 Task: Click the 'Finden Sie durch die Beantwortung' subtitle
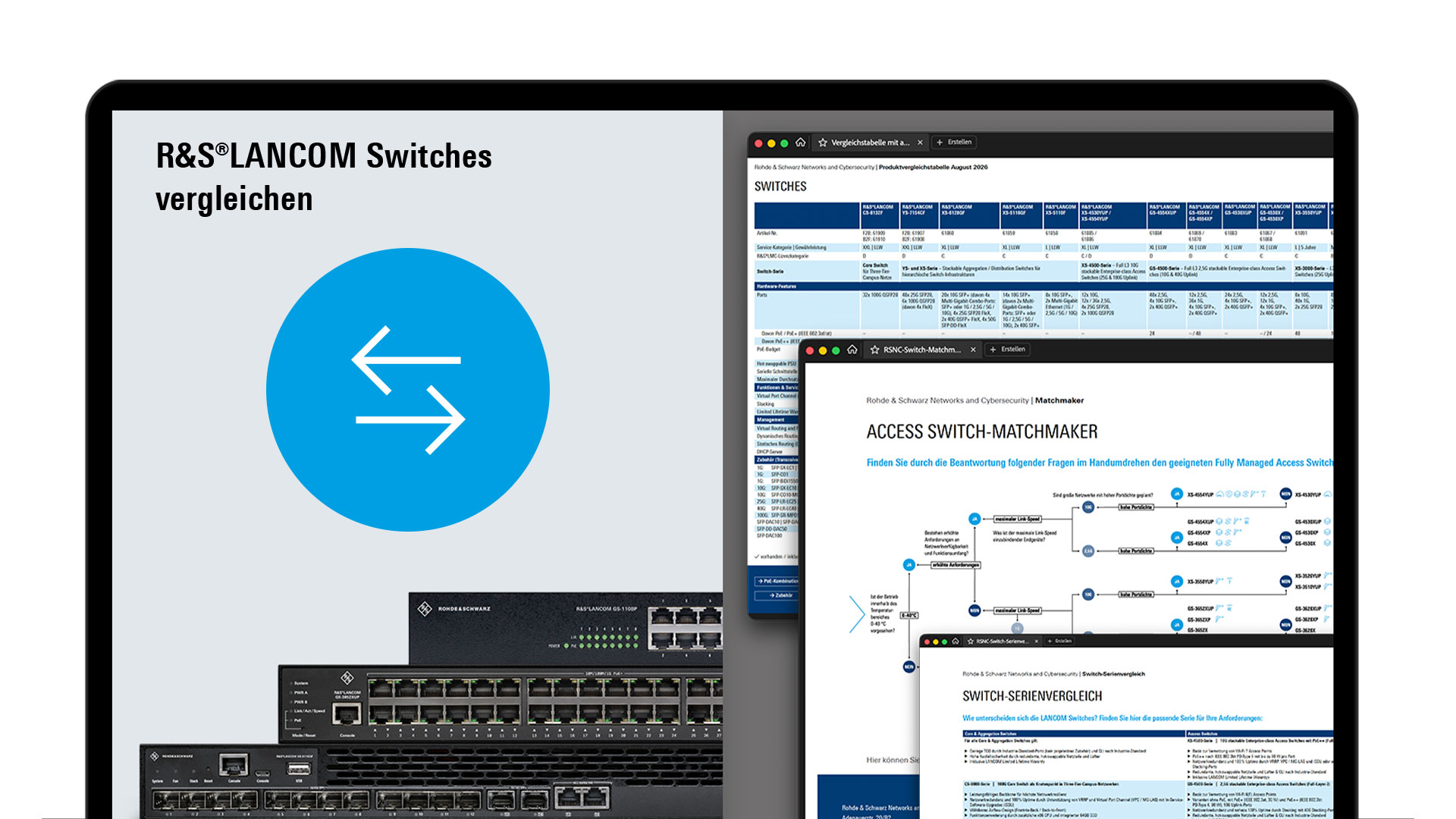click(1100, 463)
